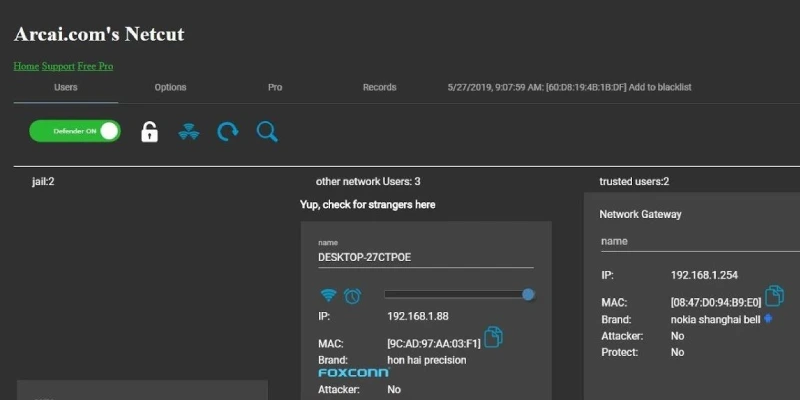Open the Options tab
Viewport: 800px width, 400px height.
(170, 88)
